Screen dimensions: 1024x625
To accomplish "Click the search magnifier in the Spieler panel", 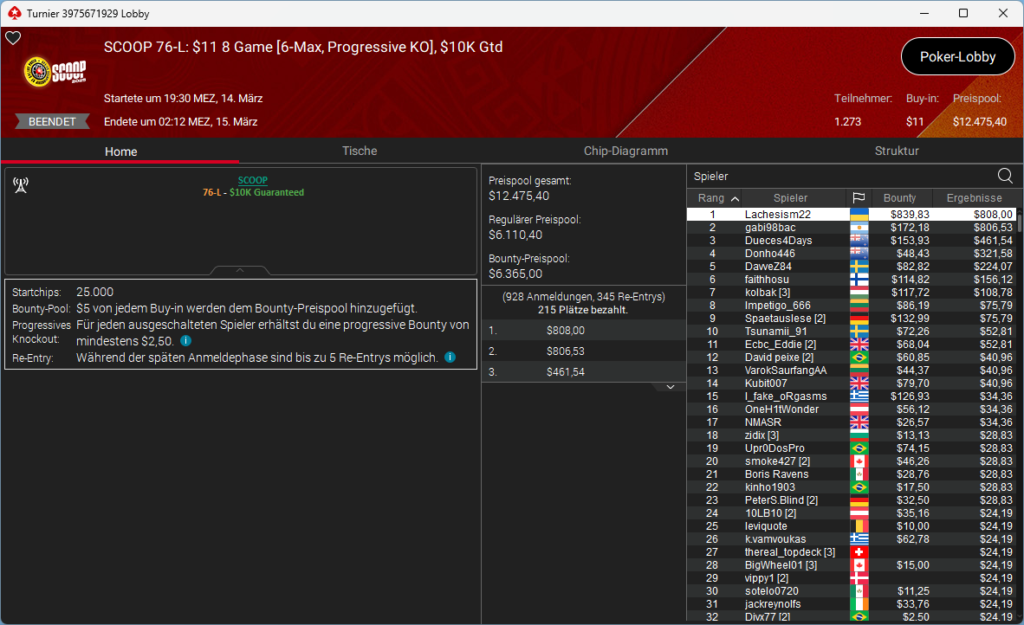I will (x=1005, y=176).
